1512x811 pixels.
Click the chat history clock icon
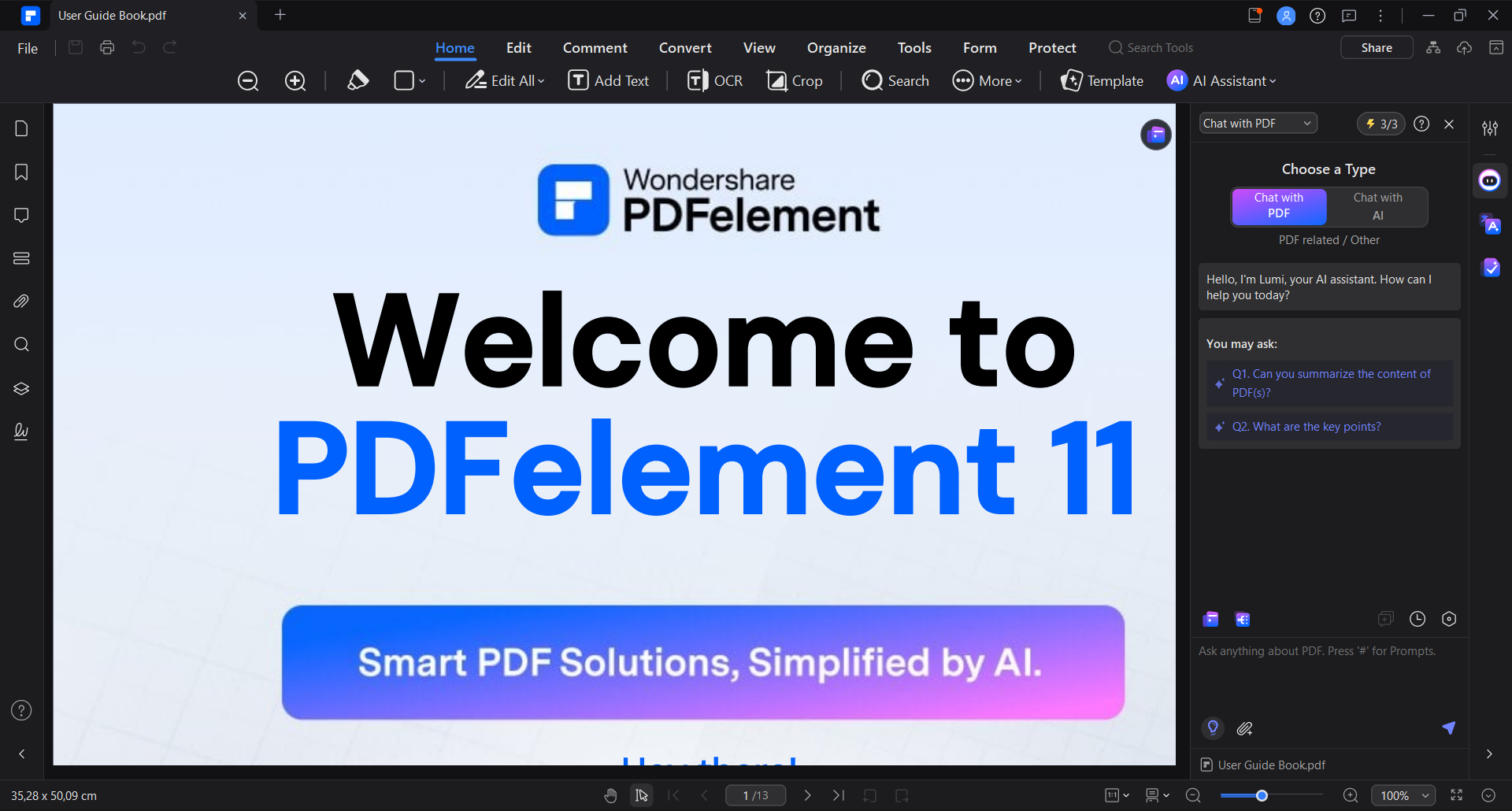click(x=1417, y=619)
